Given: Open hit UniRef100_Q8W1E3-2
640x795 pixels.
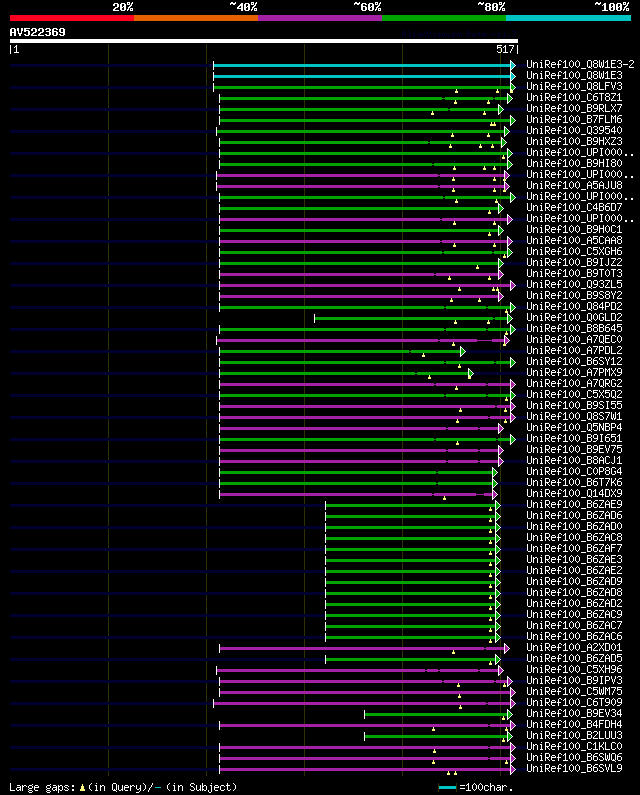Looking at the screenshot, I should (x=580, y=64).
